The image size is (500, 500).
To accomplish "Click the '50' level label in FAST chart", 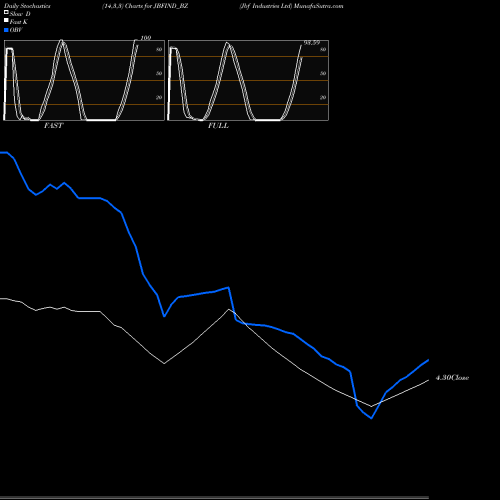I will [x=159, y=73].
